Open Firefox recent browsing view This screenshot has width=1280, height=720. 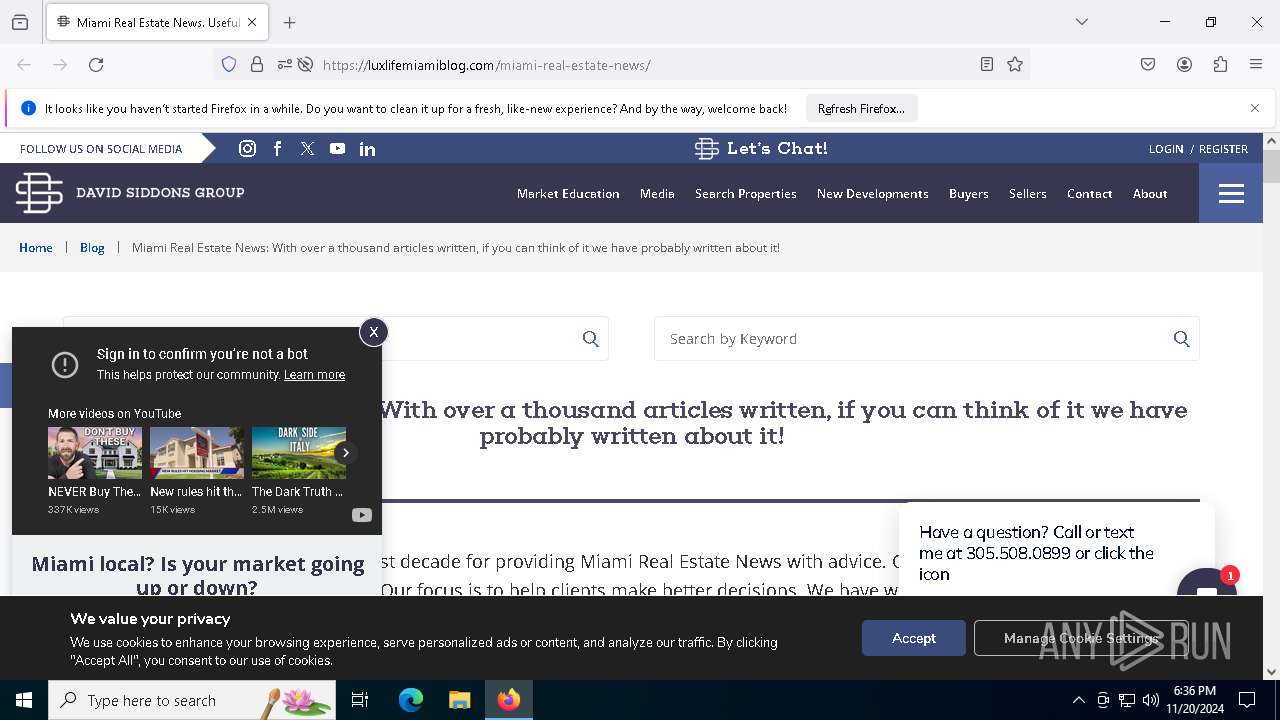click(20, 22)
